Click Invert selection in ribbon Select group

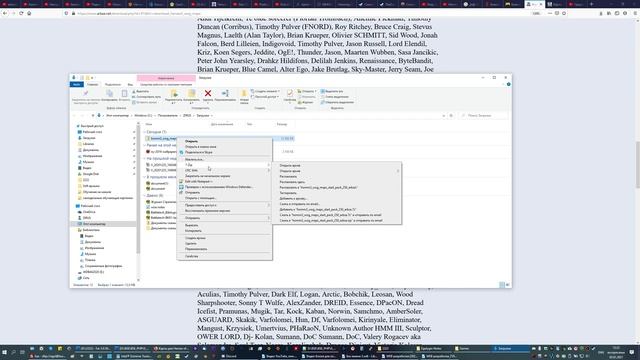click(337, 102)
